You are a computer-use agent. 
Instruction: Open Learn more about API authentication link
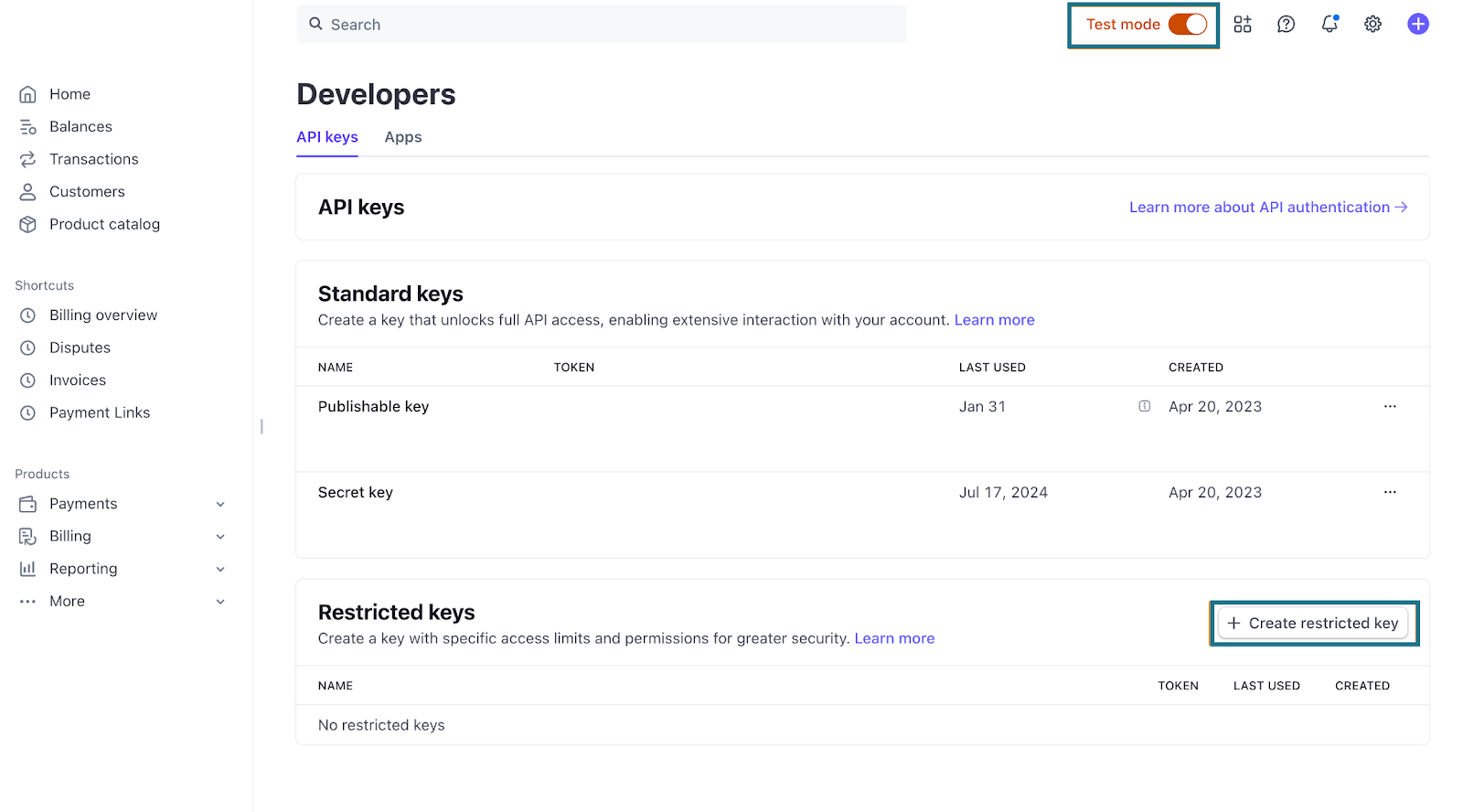(x=1268, y=208)
